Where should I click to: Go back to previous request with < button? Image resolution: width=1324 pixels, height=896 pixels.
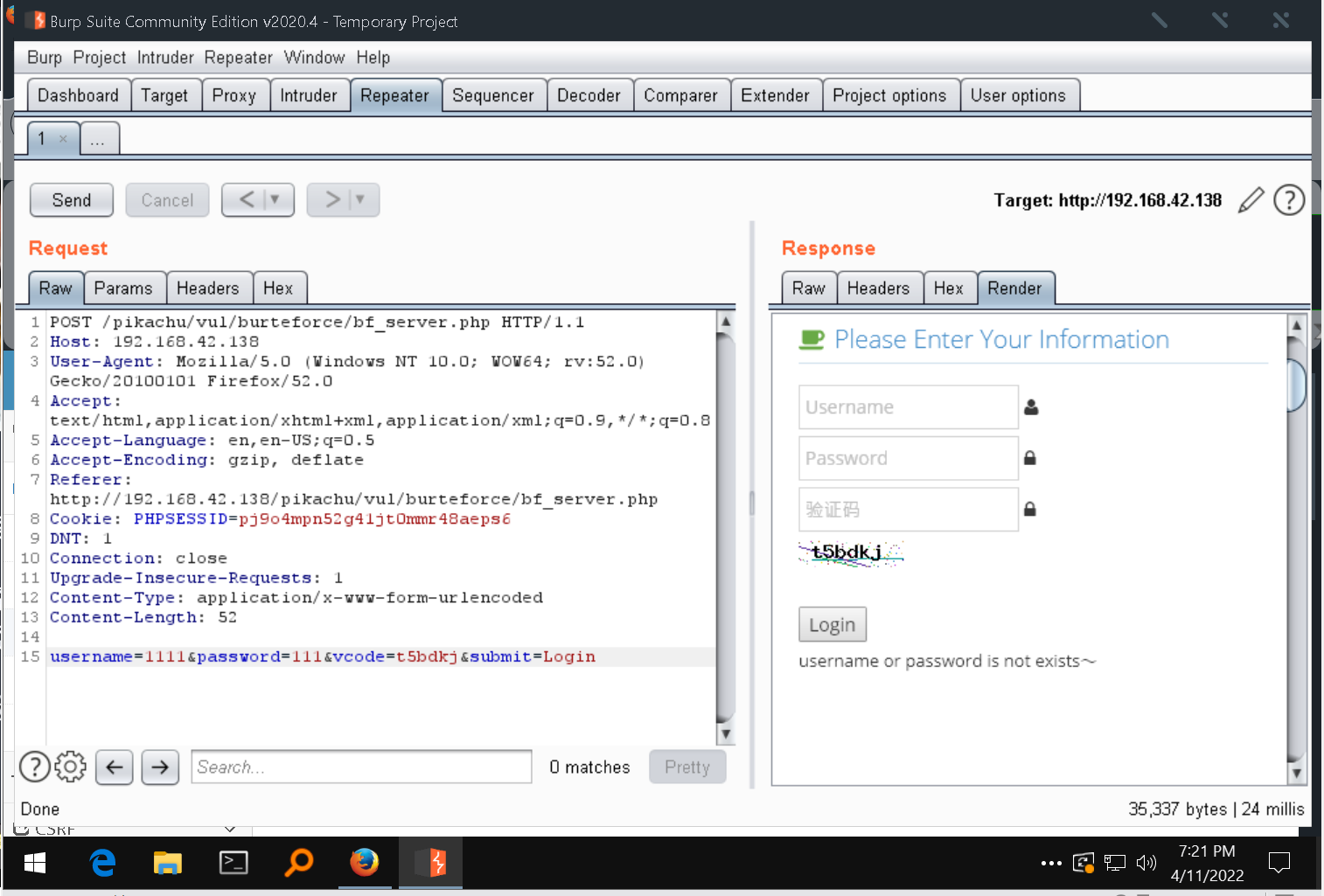pyautogui.click(x=247, y=200)
